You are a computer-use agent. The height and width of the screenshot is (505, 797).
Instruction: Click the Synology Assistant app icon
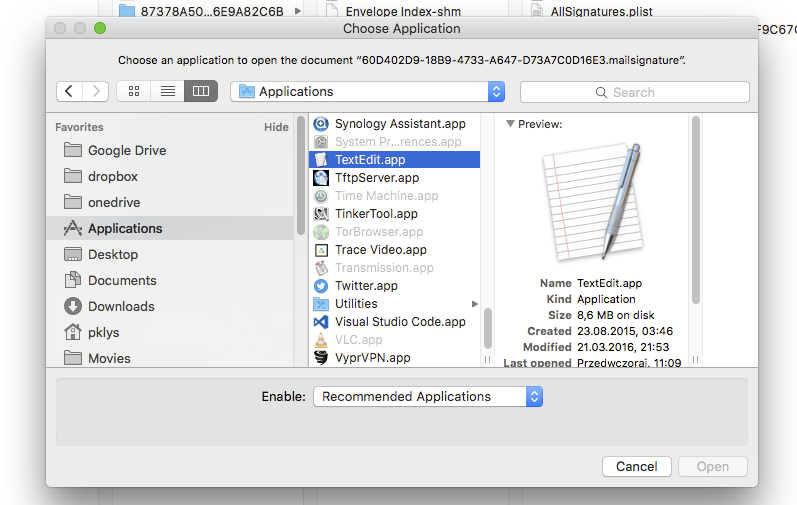click(321, 124)
